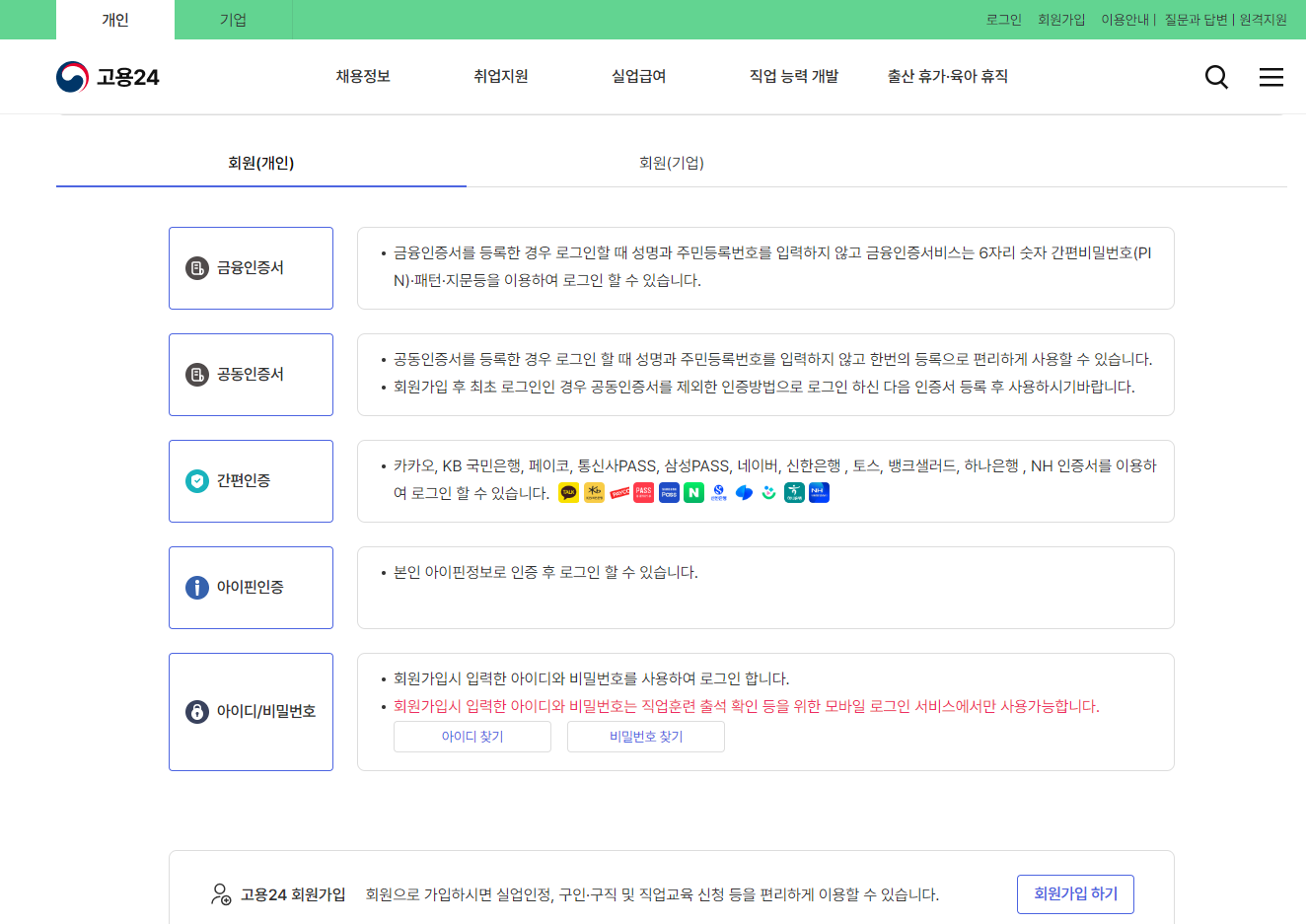Image resolution: width=1306 pixels, height=924 pixels.
Task: Select the NH농협 certificate icon
Action: coord(818,492)
